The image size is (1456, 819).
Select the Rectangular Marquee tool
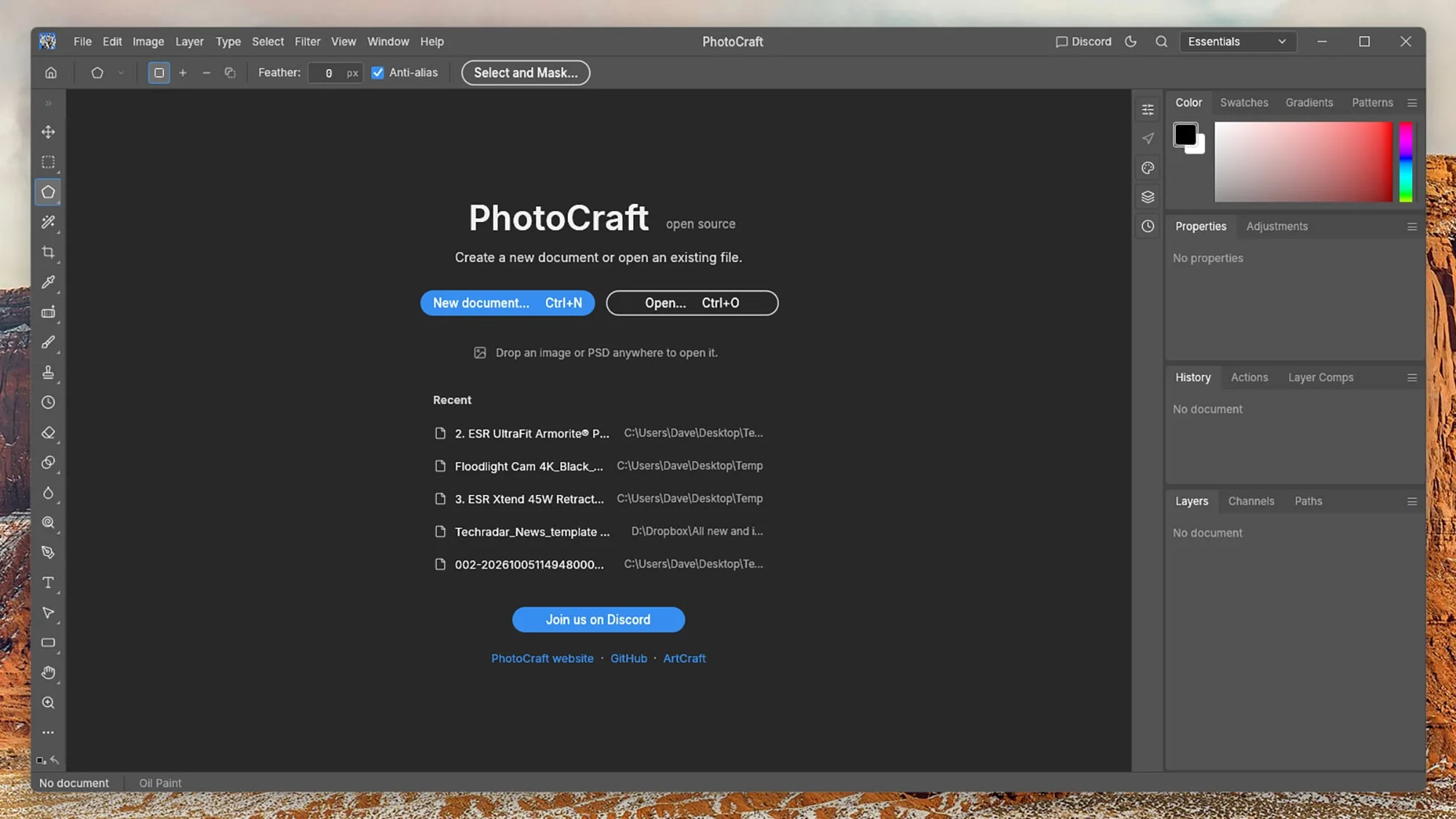click(x=48, y=162)
